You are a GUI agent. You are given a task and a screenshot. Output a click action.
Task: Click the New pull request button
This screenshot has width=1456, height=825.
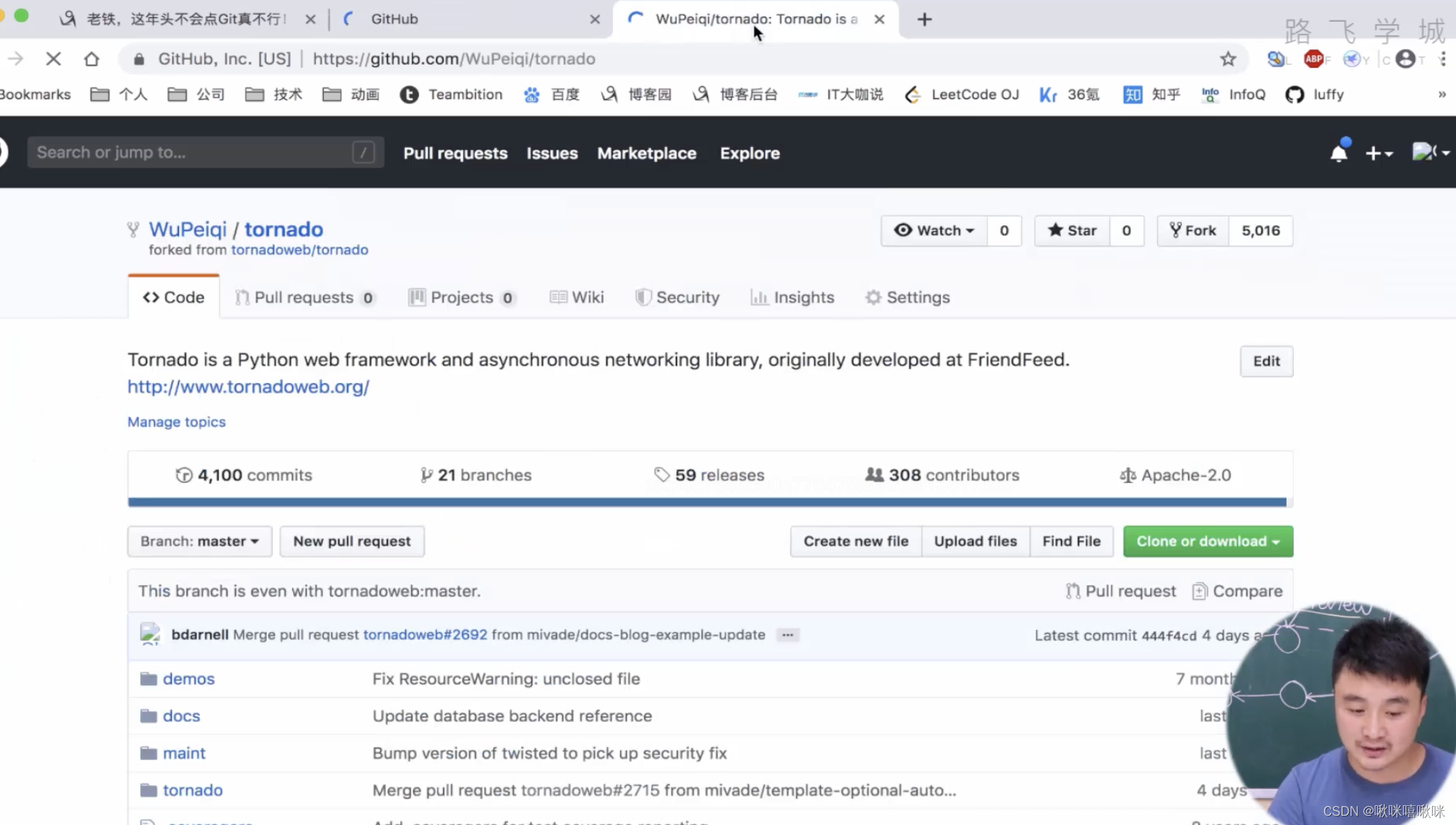tap(352, 542)
